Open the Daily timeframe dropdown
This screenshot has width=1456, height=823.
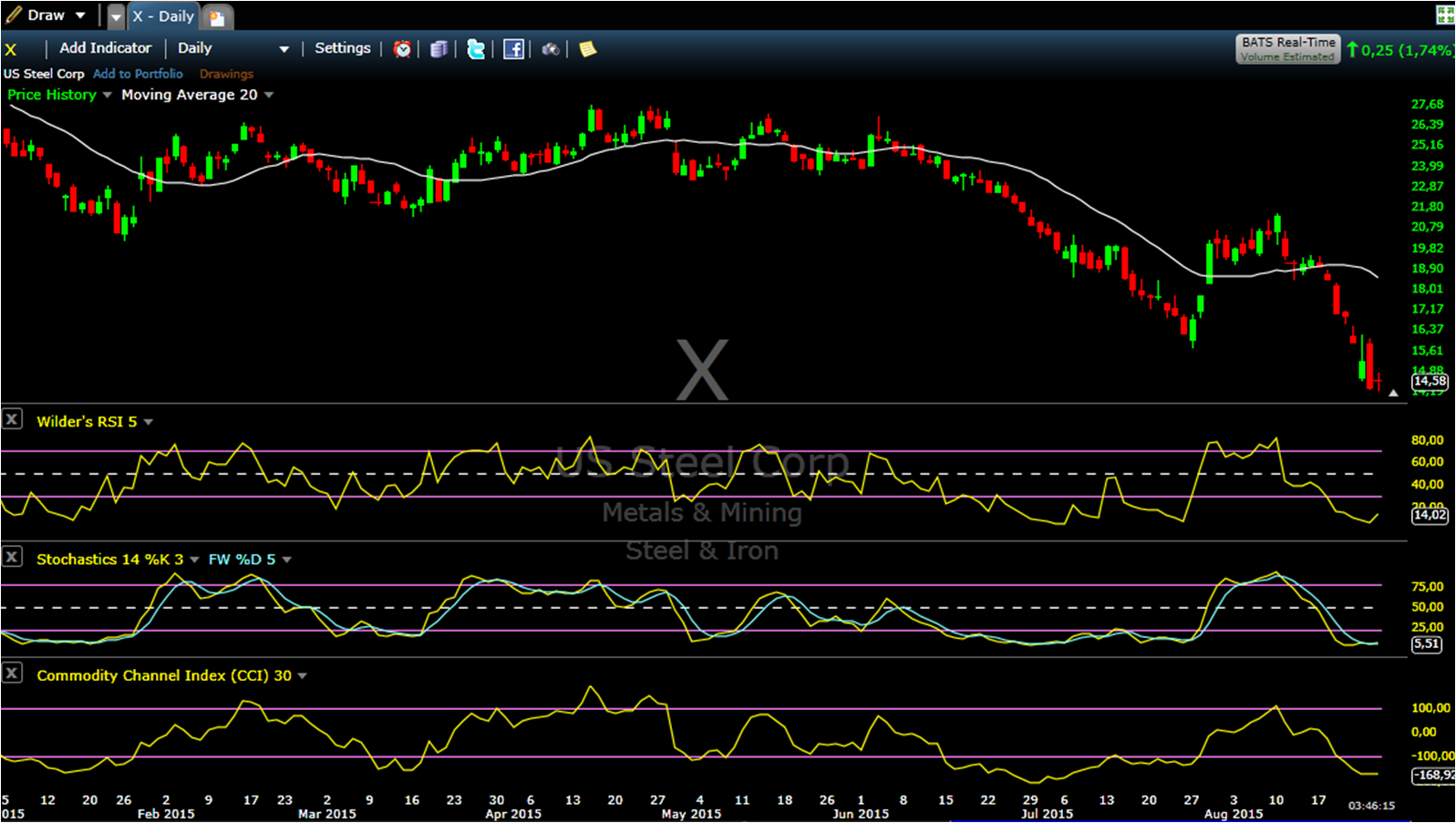pyautogui.click(x=232, y=49)
